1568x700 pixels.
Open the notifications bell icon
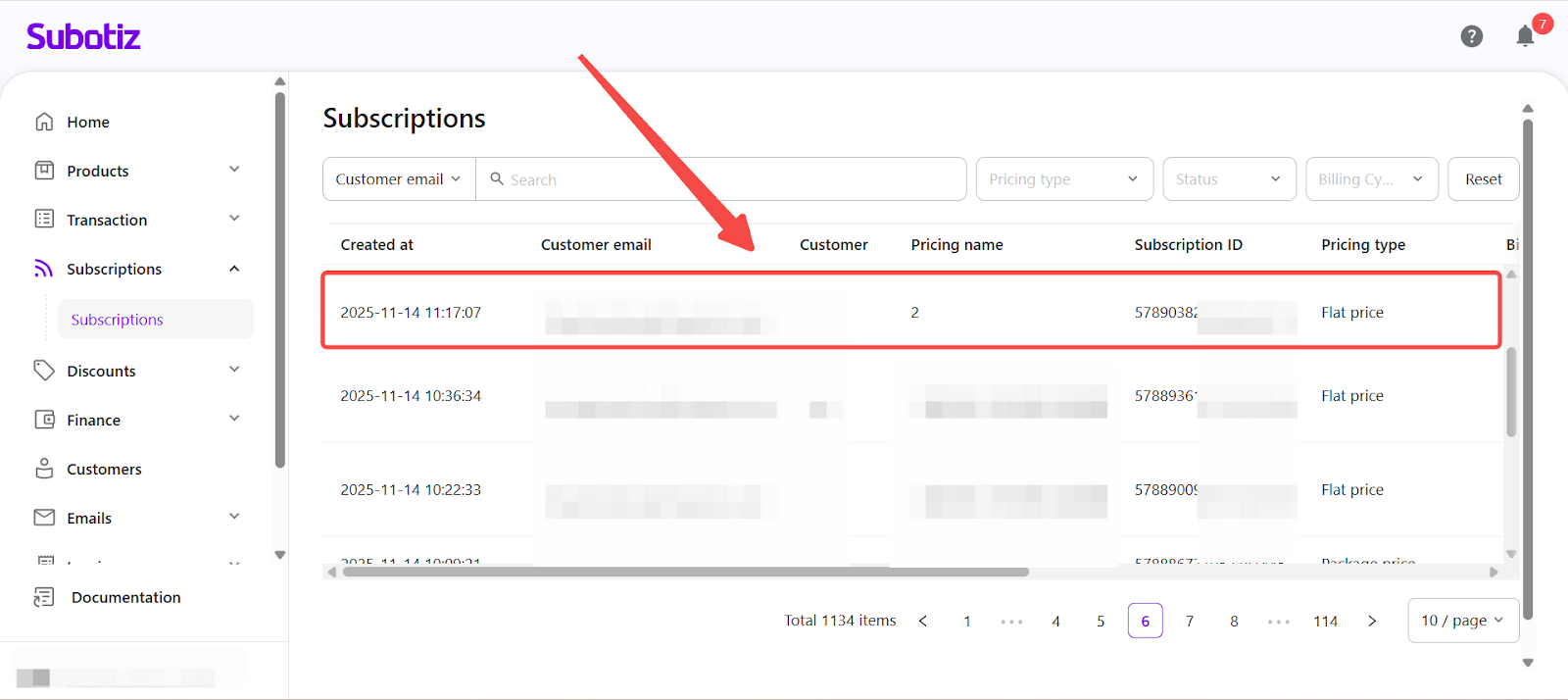tap(1525, 36)
